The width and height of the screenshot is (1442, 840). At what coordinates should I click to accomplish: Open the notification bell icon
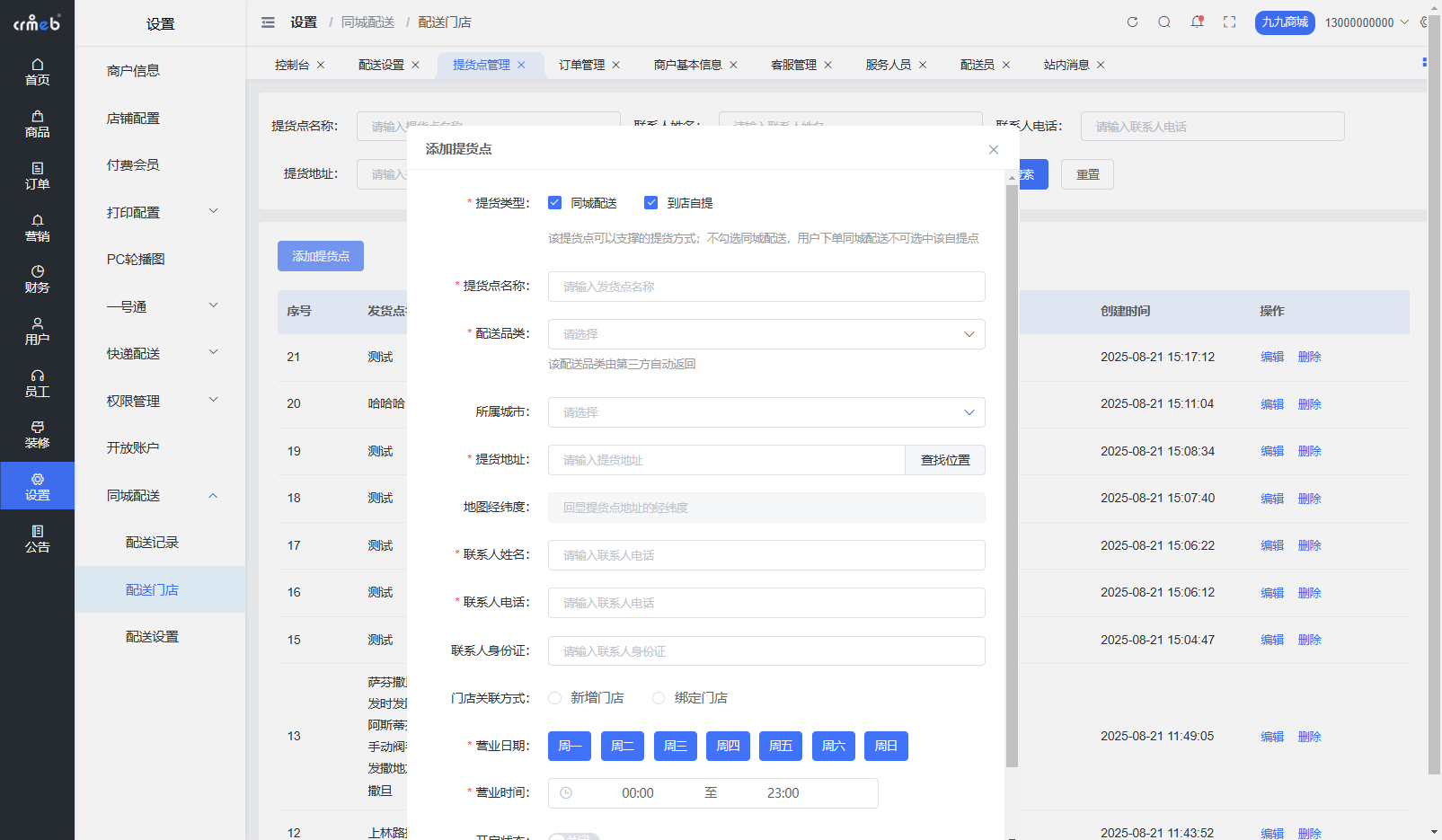(1197, 22)
